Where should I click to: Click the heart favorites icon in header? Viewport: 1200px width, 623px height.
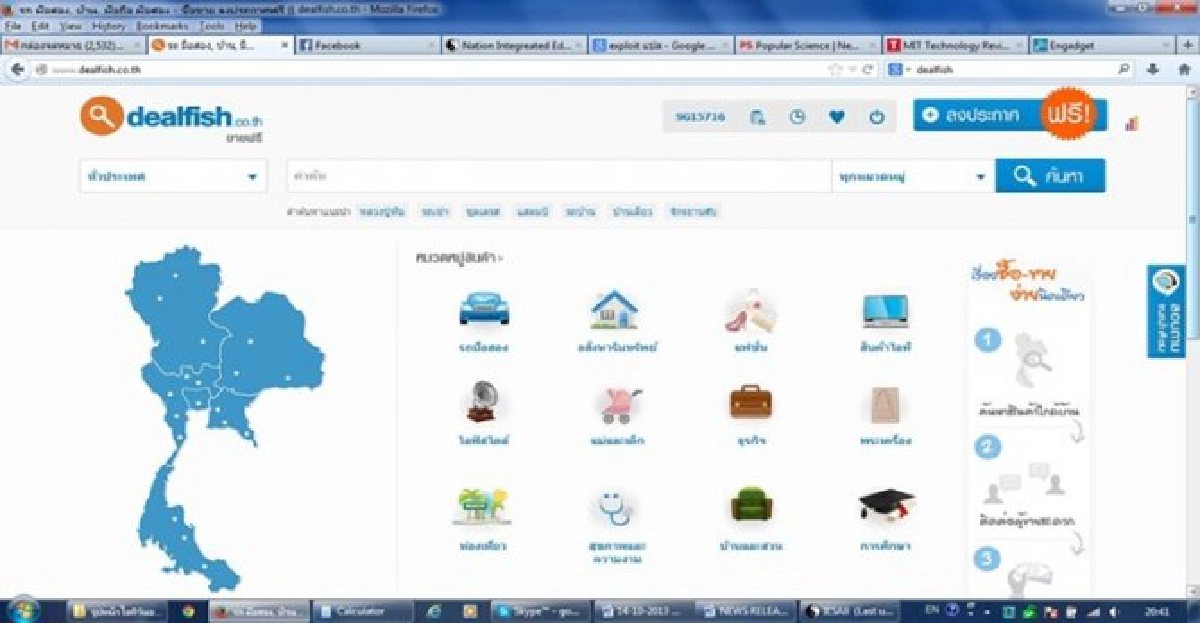(x=837, y=117)
